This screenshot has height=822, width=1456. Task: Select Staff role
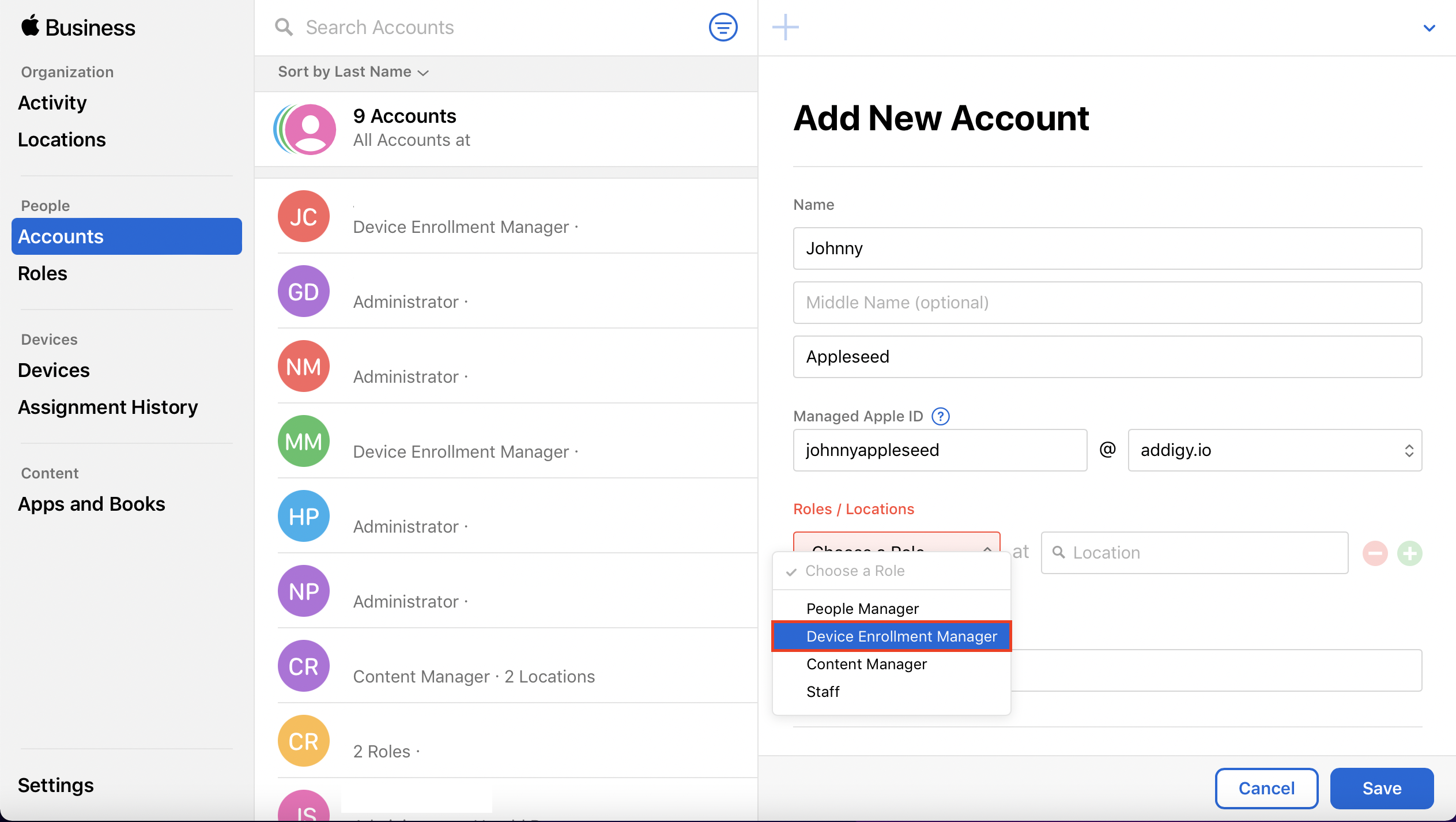tap(891, 692)
